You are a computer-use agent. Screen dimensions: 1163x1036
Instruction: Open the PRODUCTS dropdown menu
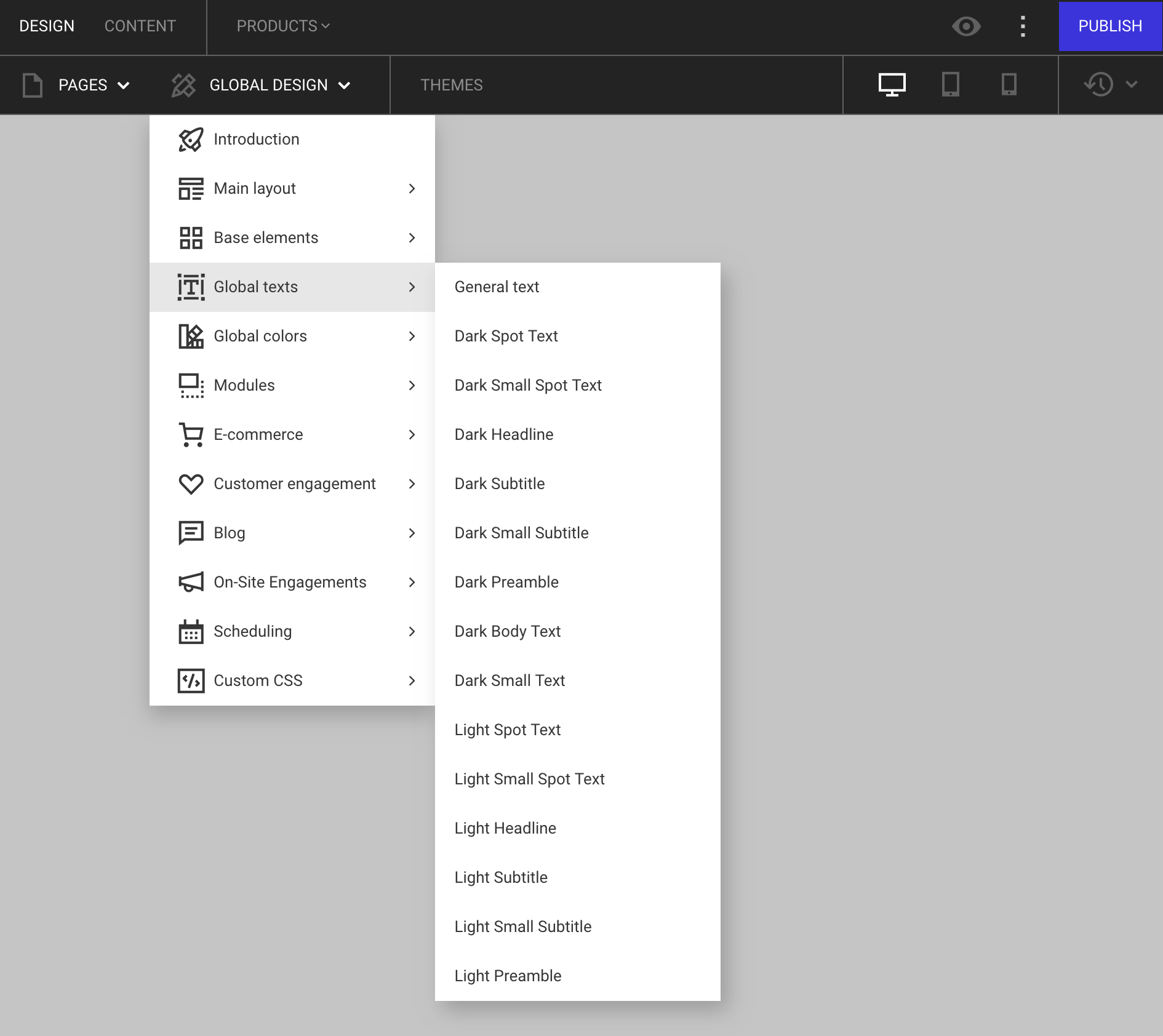[x=282, y=26]
